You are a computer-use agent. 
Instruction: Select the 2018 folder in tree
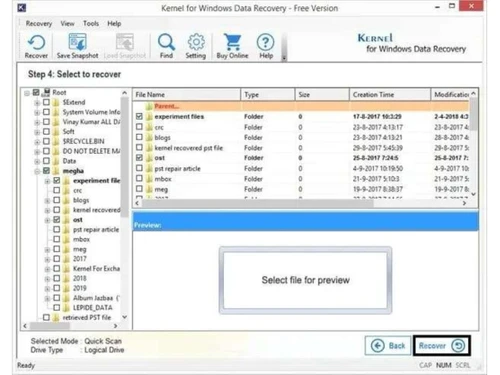point(80,278)
